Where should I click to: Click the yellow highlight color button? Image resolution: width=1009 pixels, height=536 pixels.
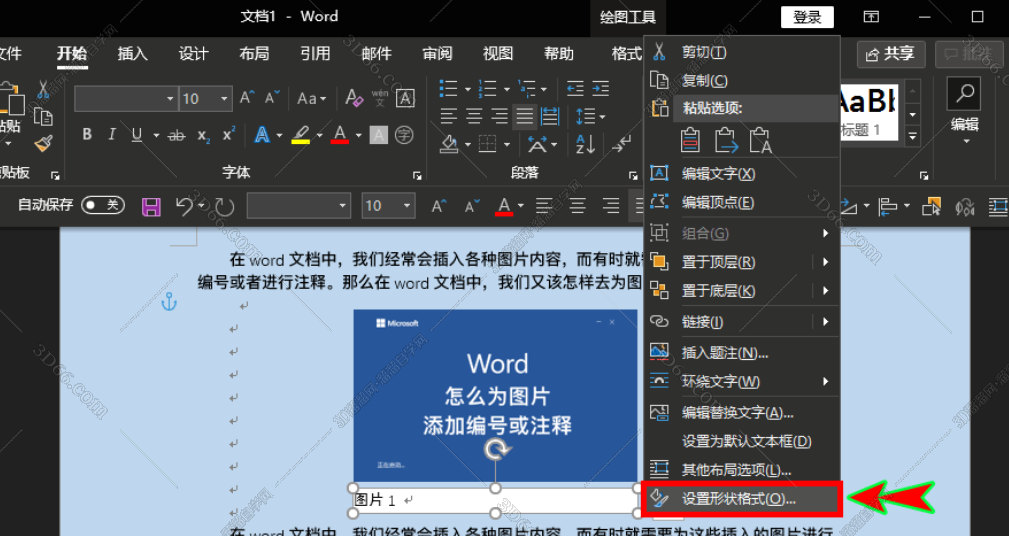pyautogui.click(x=301, y=135)
